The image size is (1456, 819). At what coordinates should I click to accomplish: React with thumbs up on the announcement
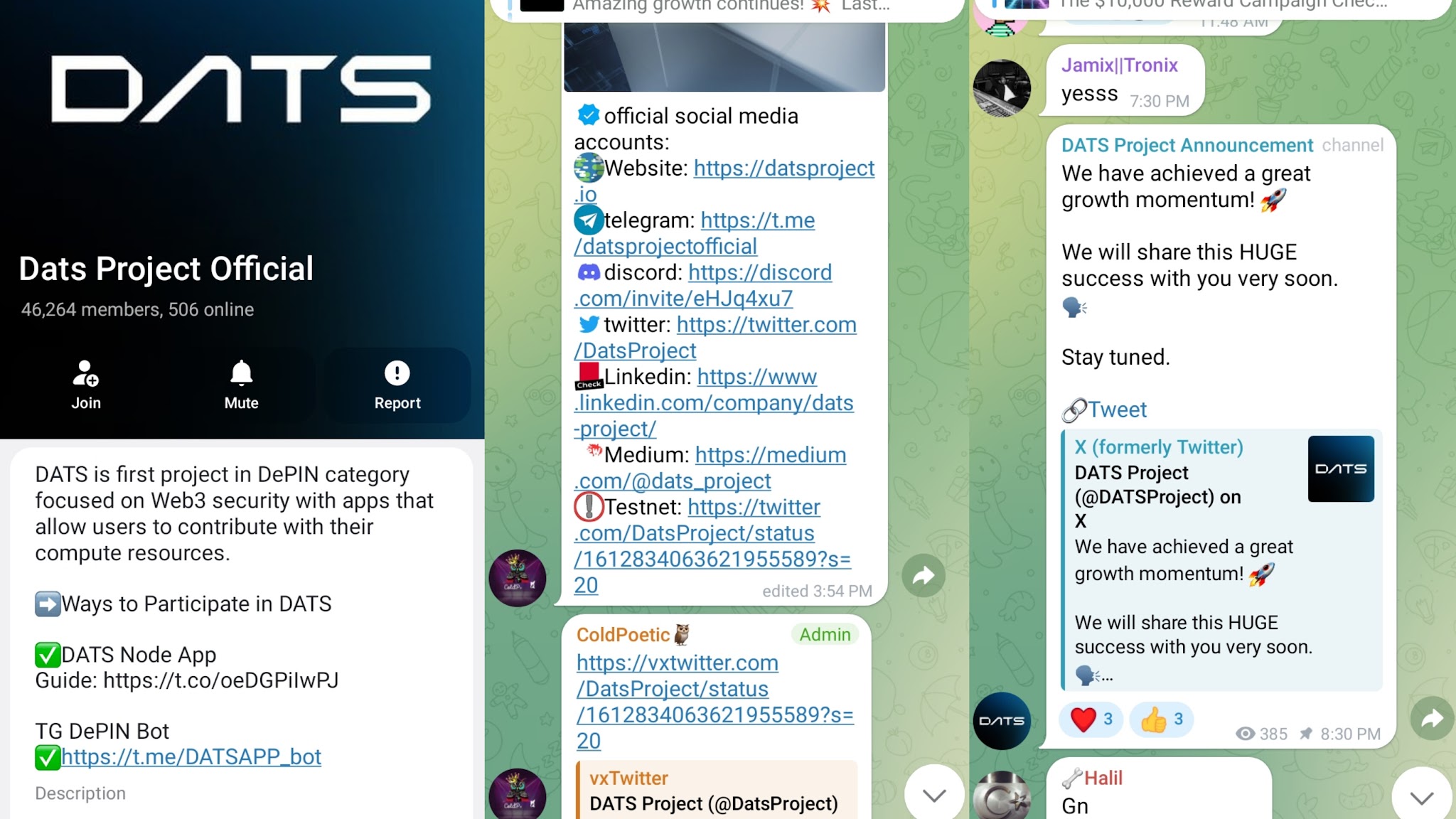point(1161,719)
